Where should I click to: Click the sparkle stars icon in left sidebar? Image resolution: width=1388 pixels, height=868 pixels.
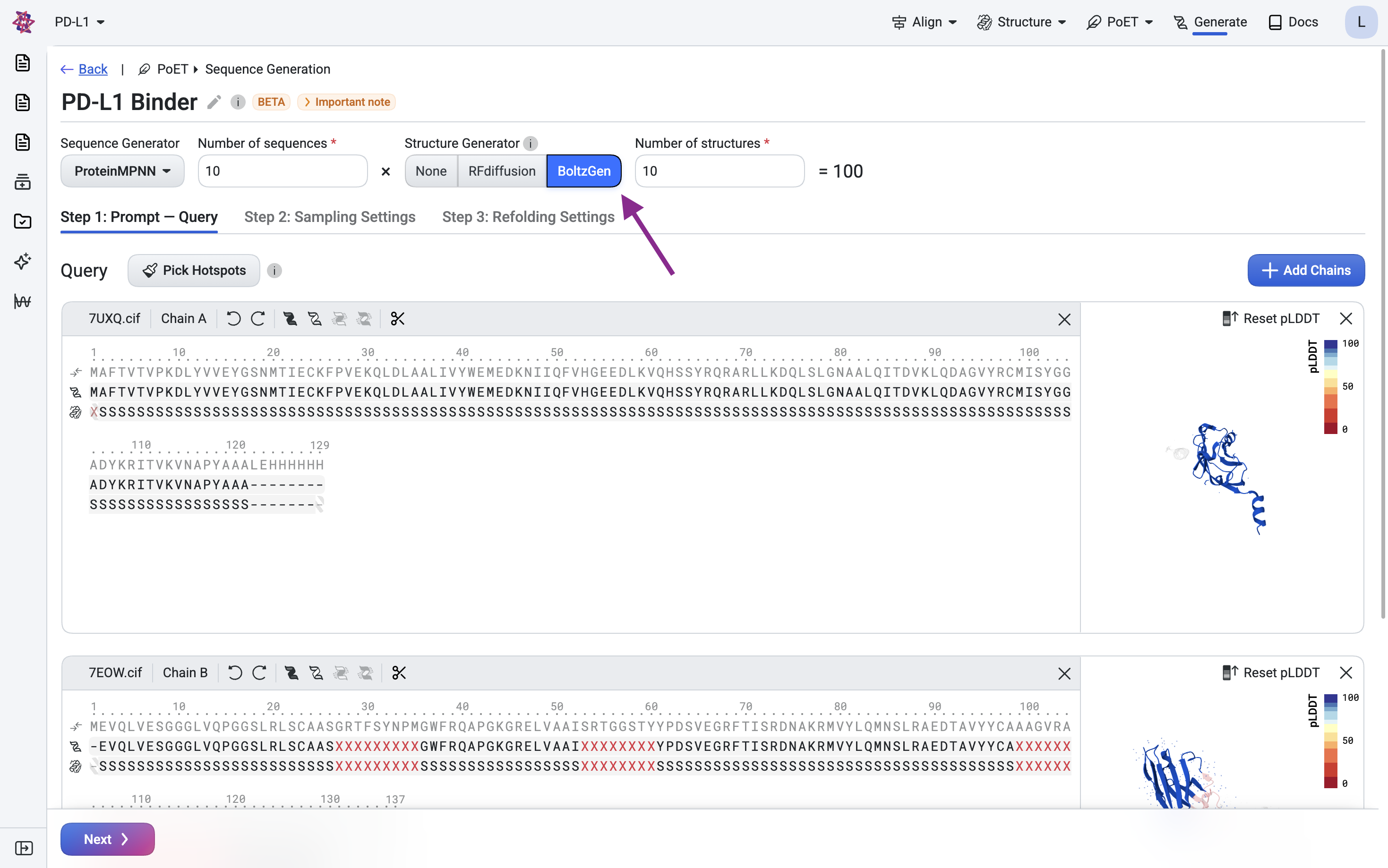[22, 261]
